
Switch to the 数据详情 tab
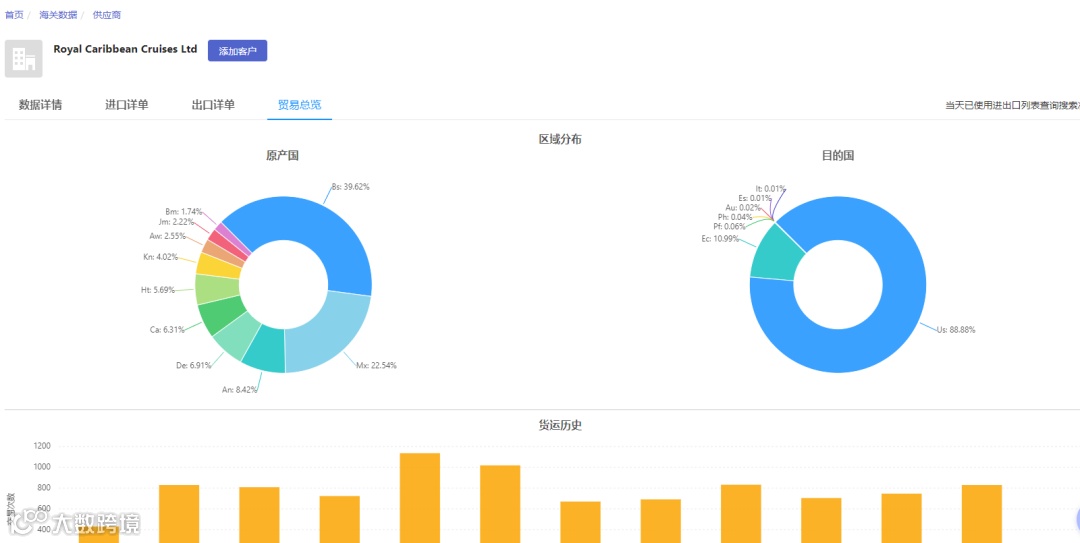(41, 105)
